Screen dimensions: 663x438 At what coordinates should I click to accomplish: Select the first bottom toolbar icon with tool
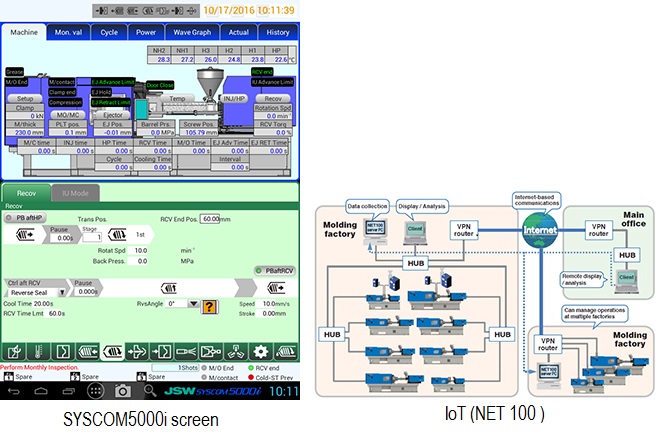tap(14, 351)
